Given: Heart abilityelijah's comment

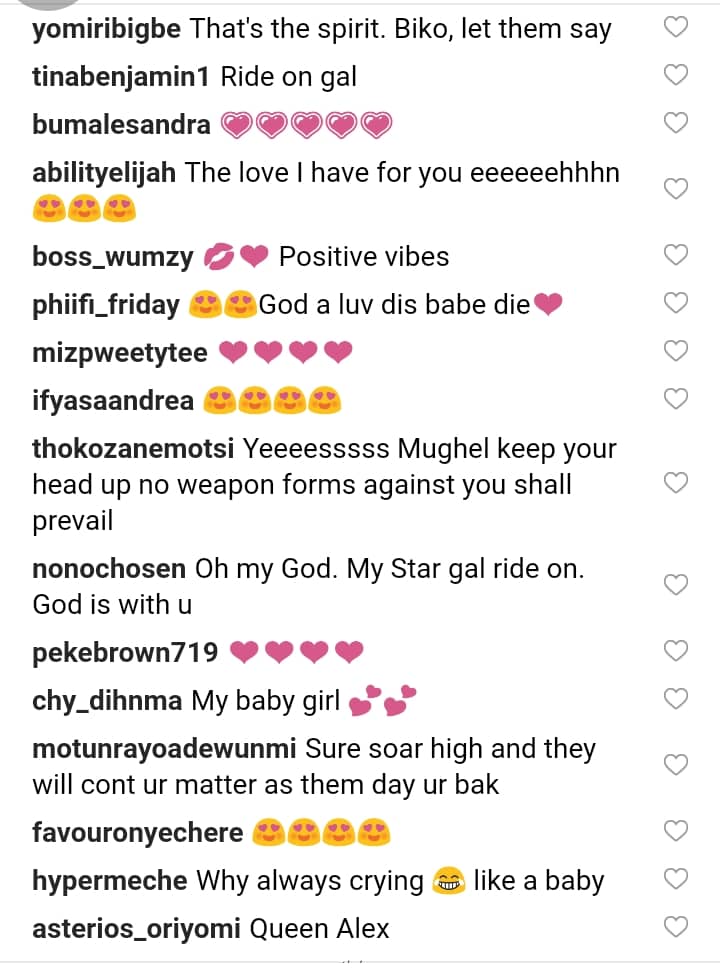Looking at the screenshot, I should tap(677, 188).
